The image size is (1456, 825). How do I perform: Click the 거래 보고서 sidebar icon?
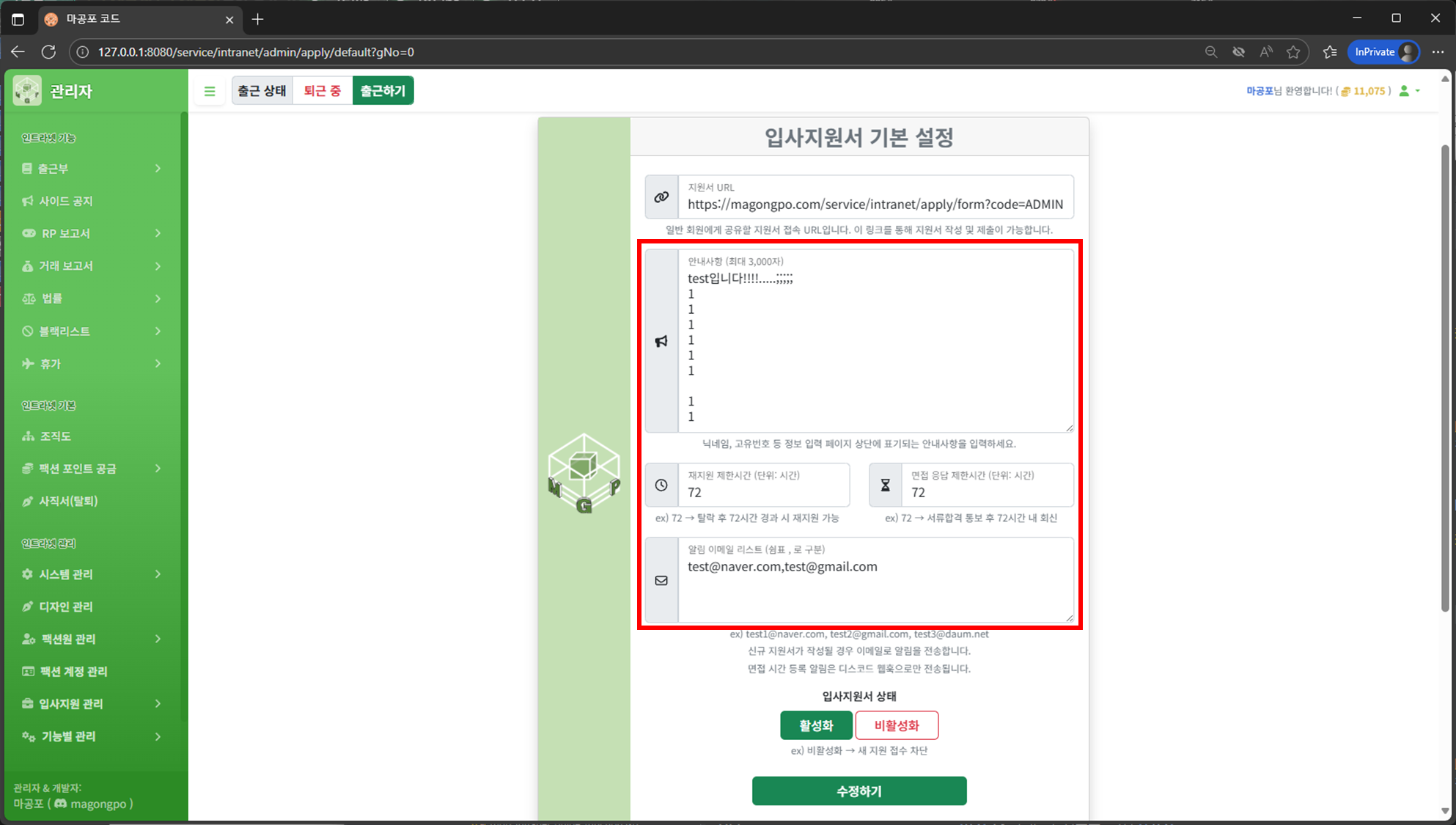tap(28, 266)
